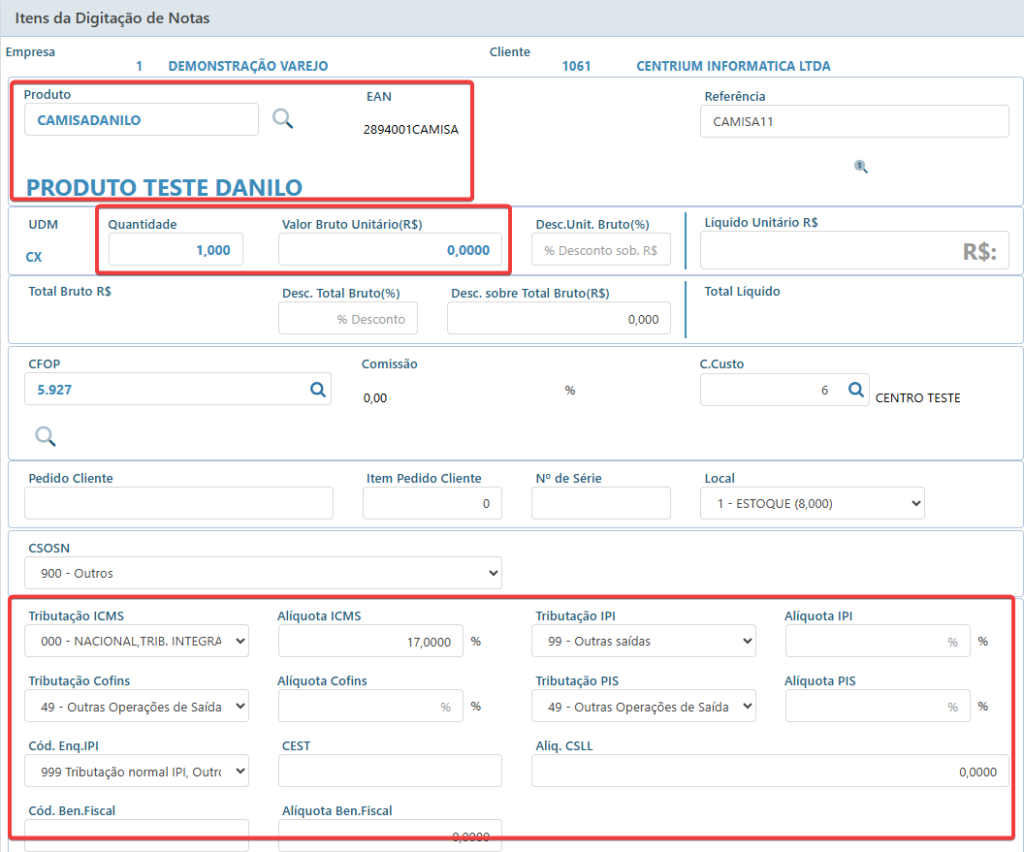Expand the CSOSN 900 - Outros dropdown
Image resolution: width=1024 pixels, height=852 pixels.
pyautogui.click(x=263, y=573)
